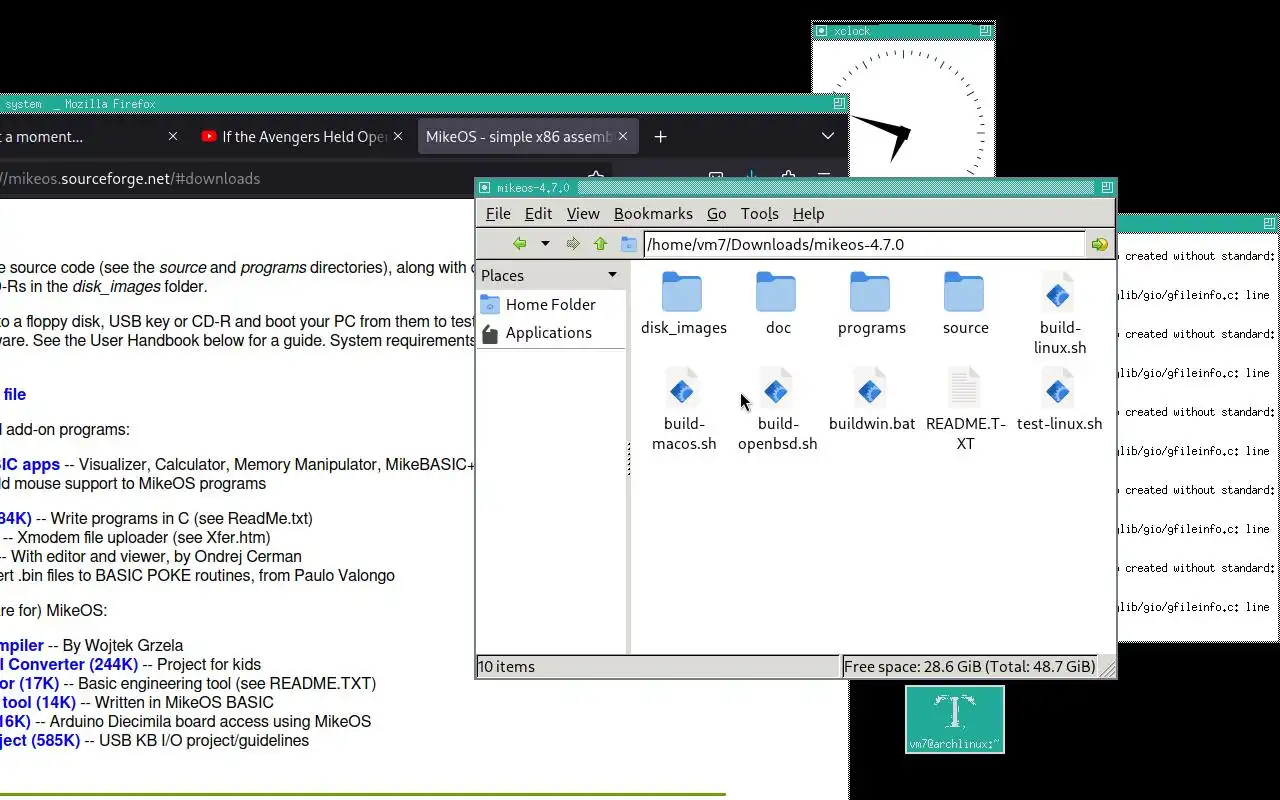
Task: Open the "tool (14K)" download link
Action: 39,703
